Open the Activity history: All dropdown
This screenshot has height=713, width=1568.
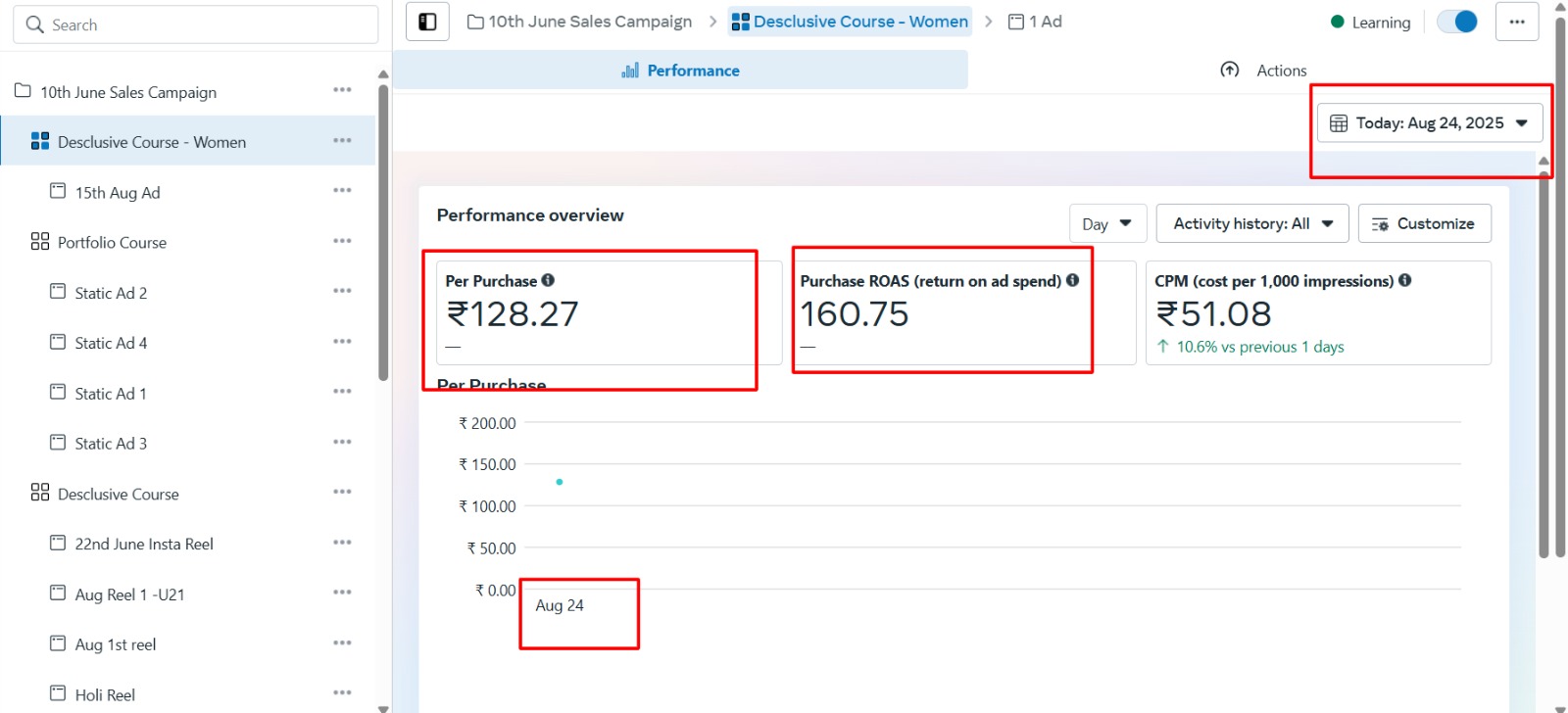pos(1251,223)
